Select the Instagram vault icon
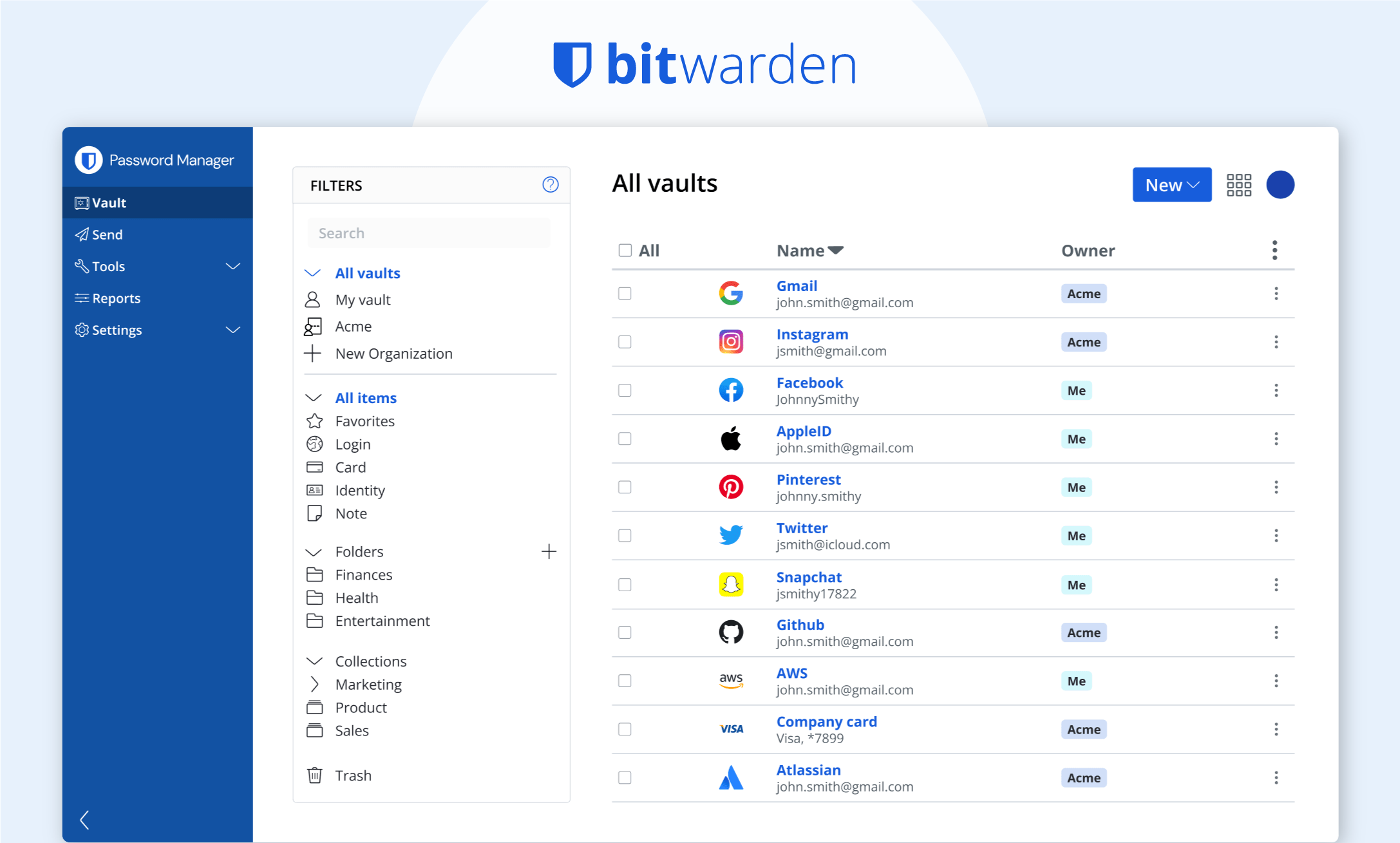 (x=731, y=342)
